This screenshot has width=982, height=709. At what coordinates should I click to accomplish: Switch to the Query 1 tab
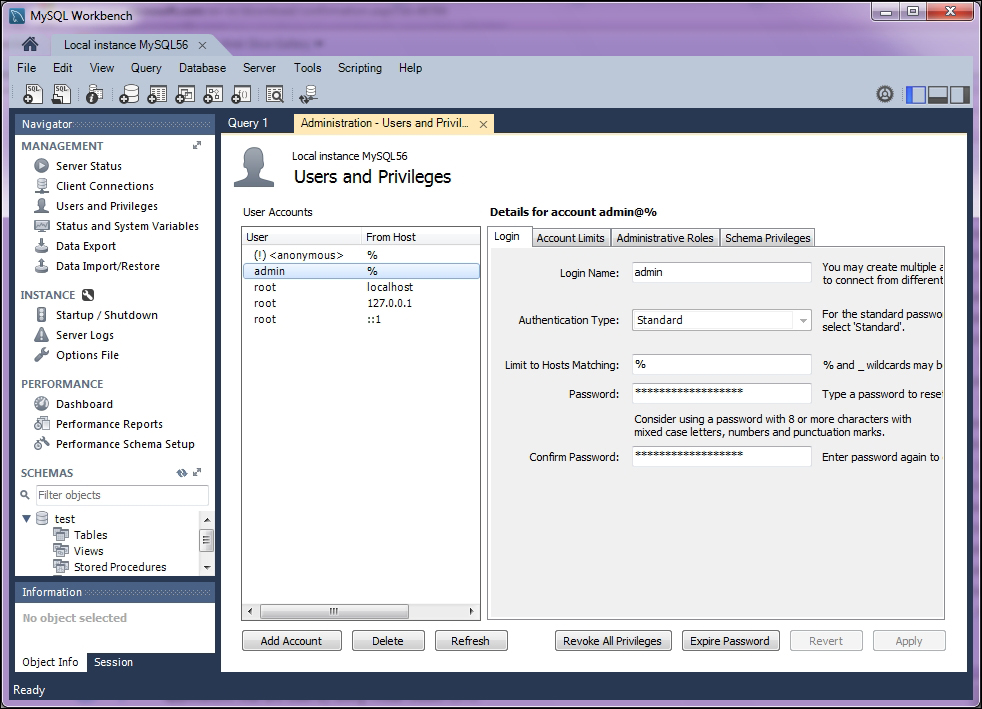click(x=248, y=123)
